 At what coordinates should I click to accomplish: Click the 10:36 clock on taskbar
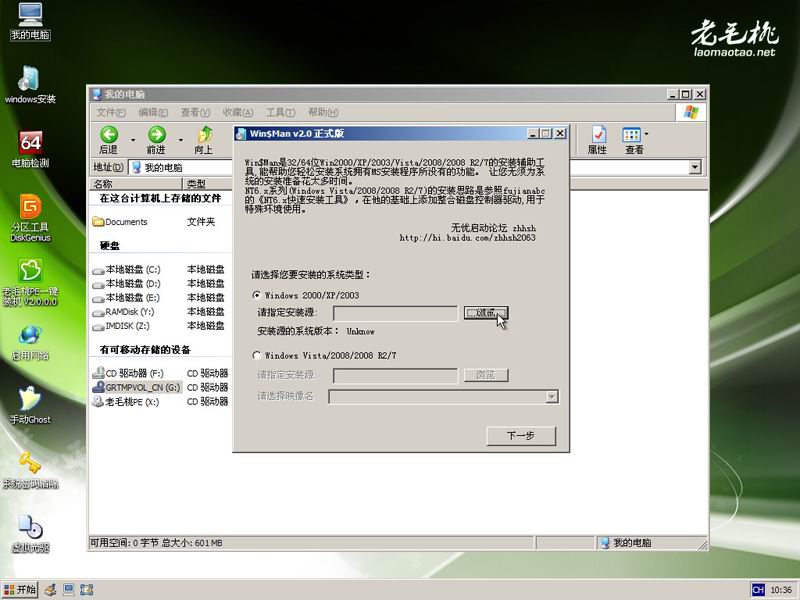point(781,590)
